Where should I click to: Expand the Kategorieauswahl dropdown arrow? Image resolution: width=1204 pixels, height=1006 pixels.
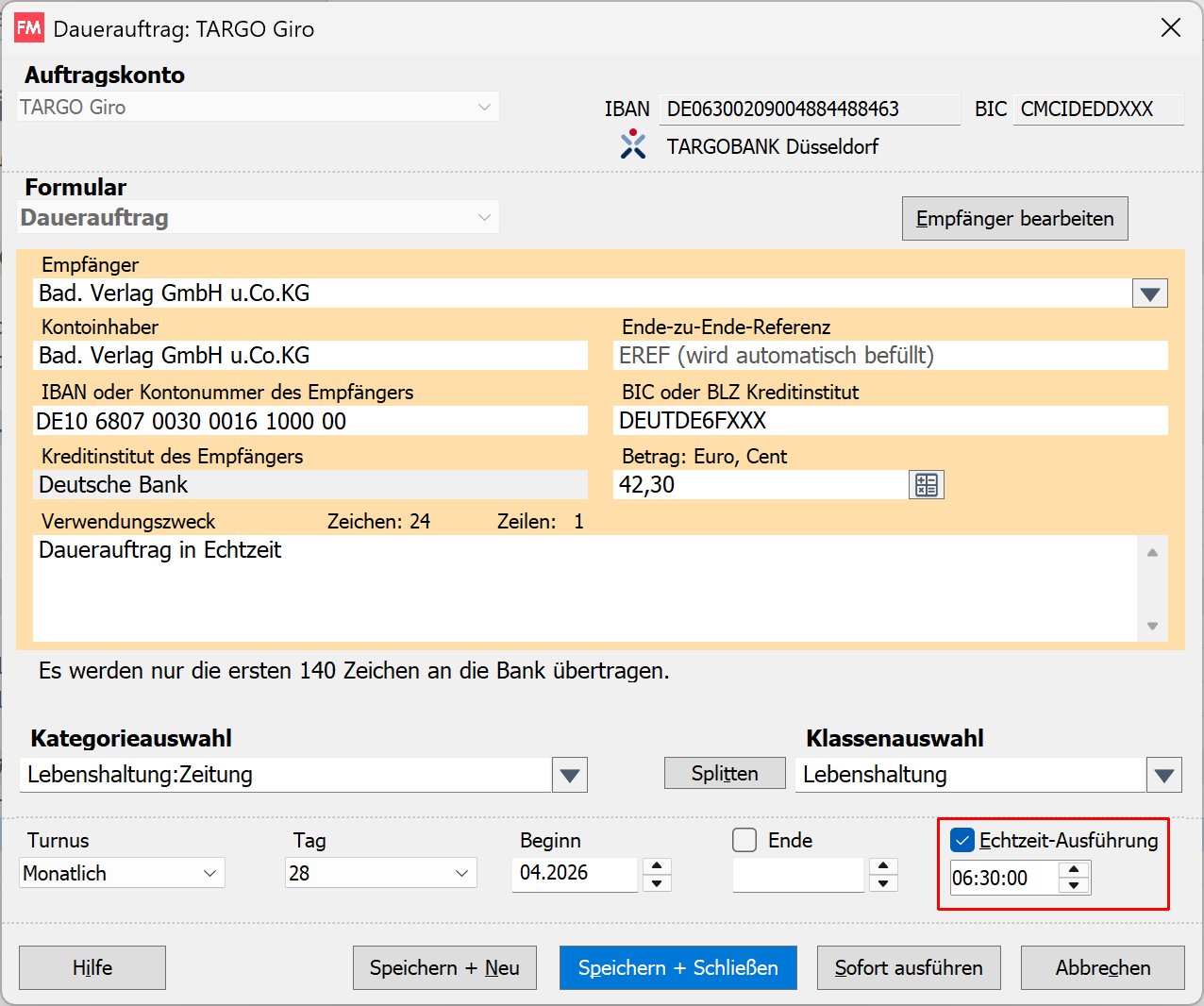pyautogui.click(x=569, y=775)
